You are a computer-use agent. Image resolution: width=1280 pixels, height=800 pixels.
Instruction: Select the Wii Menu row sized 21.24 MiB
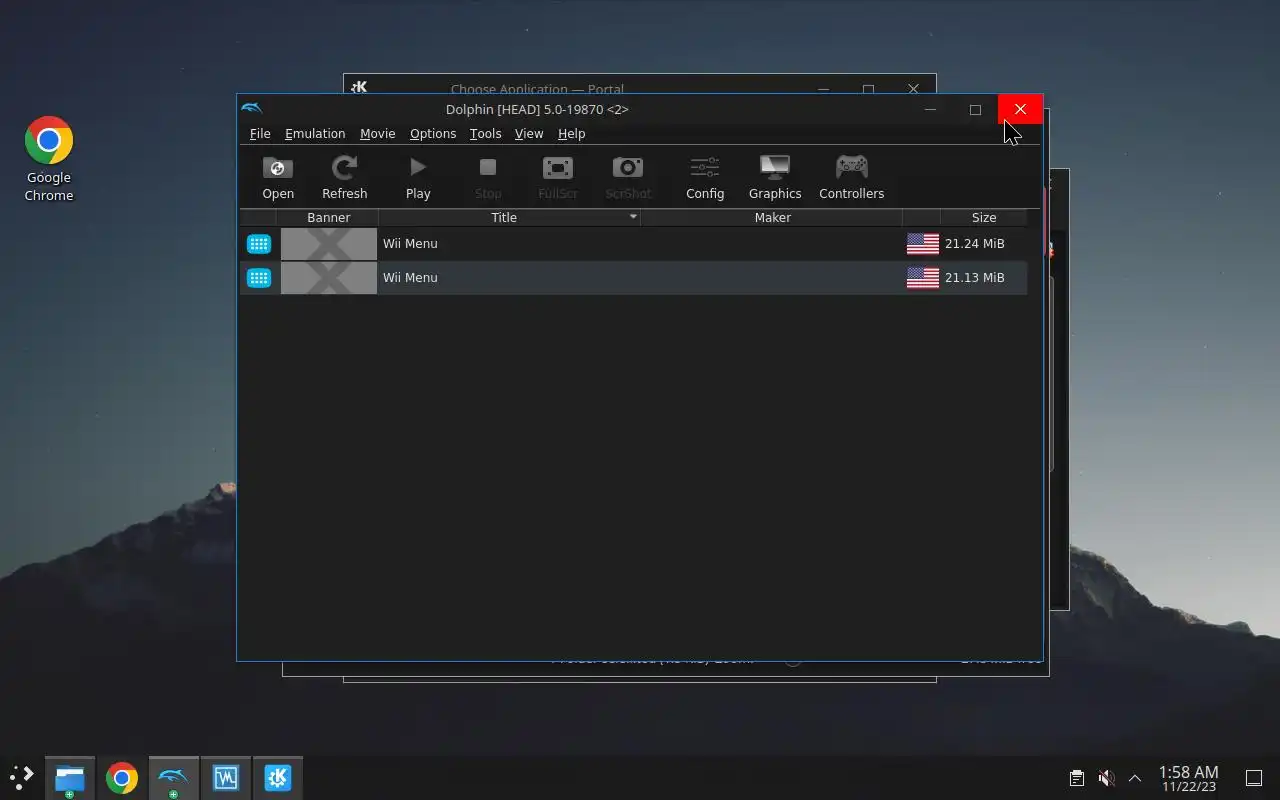pos(634,244)
